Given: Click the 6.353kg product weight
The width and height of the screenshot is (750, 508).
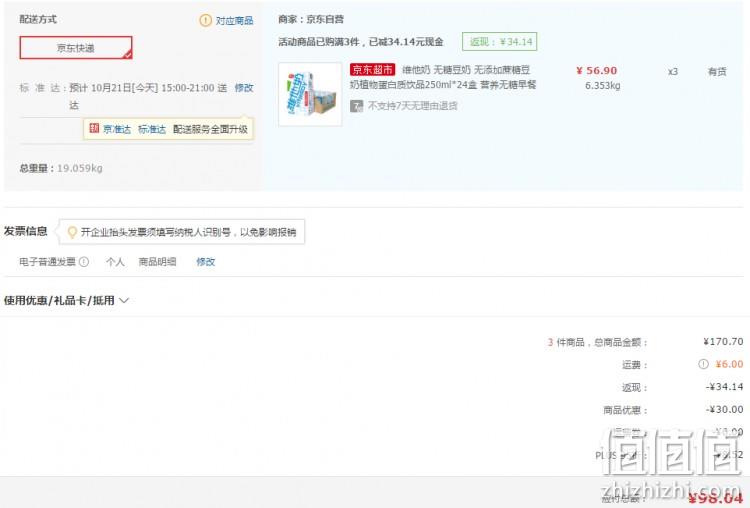Looking at the screenshot, I should pos(603,86).
